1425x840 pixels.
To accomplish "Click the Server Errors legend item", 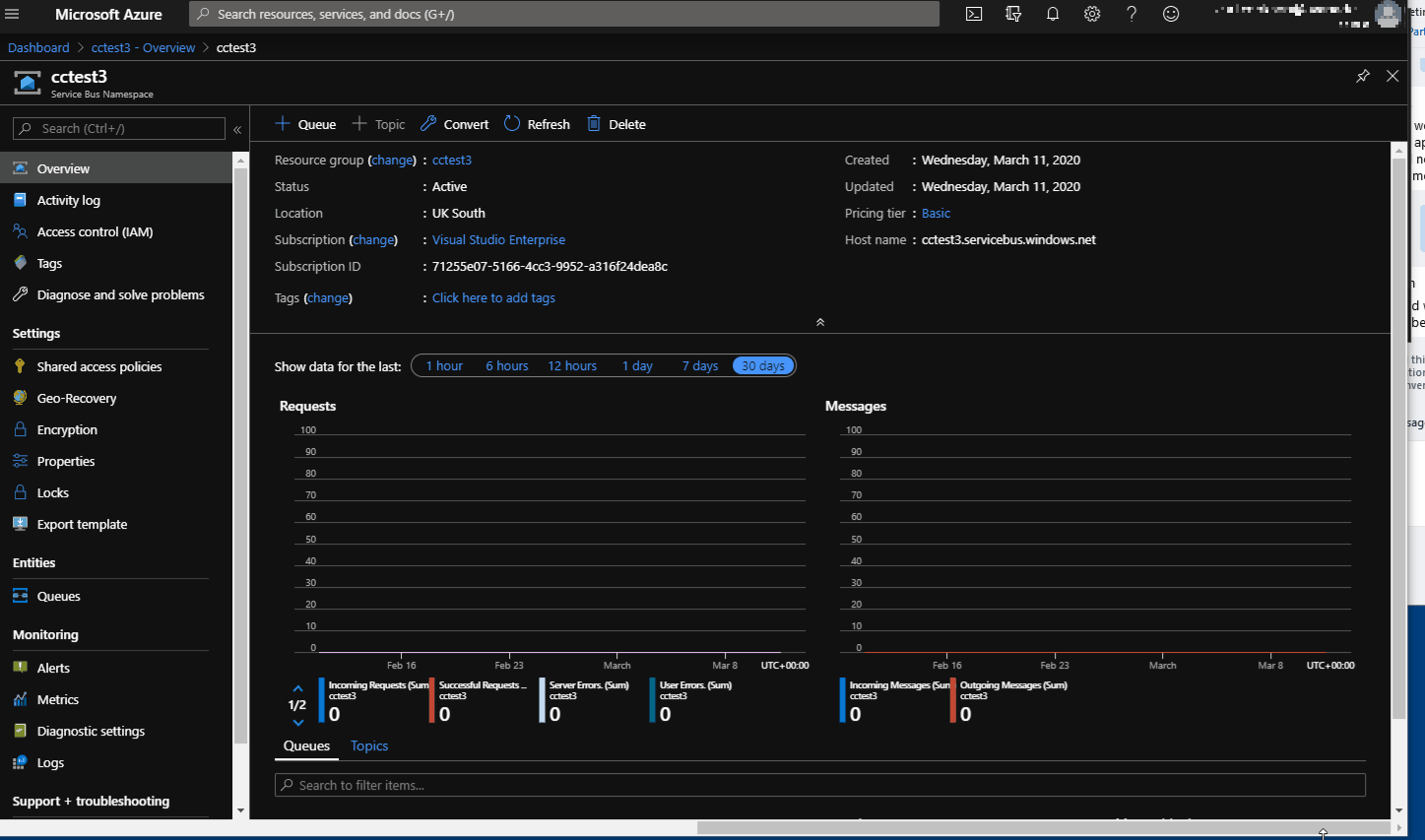I will pyautogui.click(x=587, y=700).
